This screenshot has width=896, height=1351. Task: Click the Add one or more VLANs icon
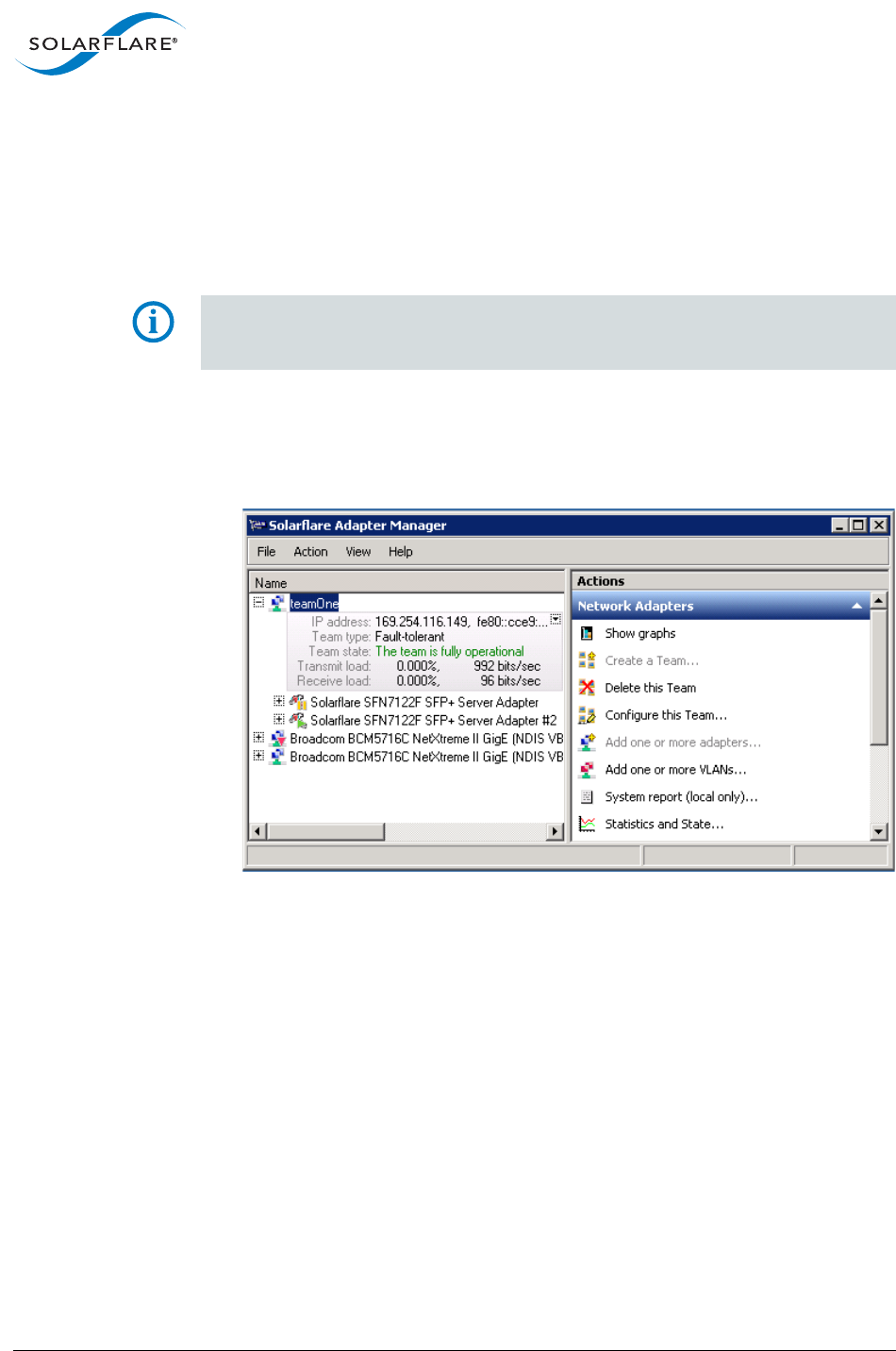pyautogui.click(x=587, y=770)
